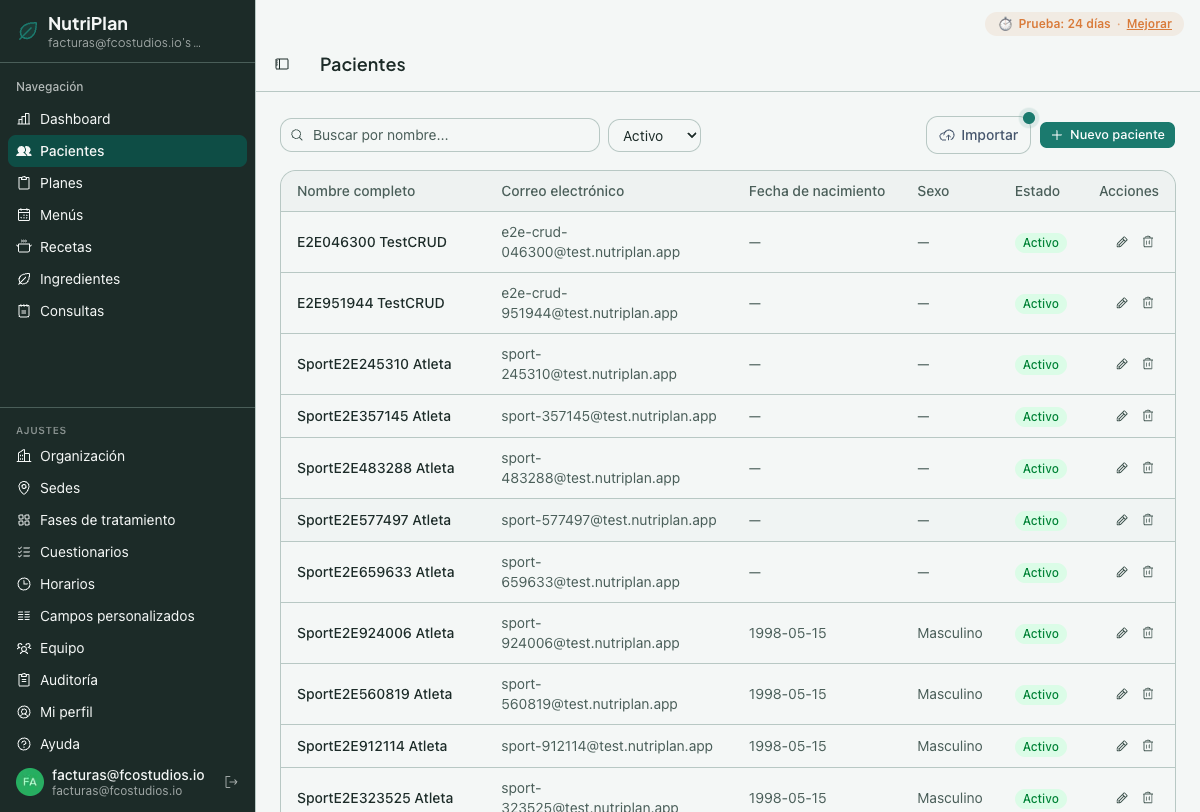The width and height of the screenshot is (1200, 812).
Task: Toggle the sidebar collapse icon
Action: [282, 64]
